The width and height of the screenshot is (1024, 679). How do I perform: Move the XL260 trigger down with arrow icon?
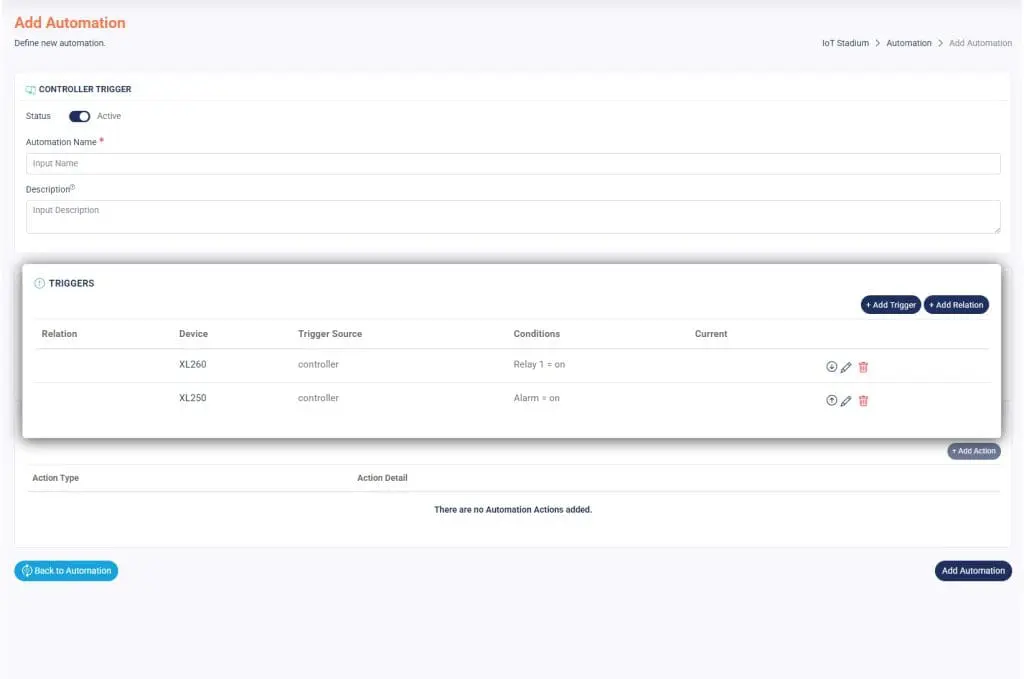point(831,366)
